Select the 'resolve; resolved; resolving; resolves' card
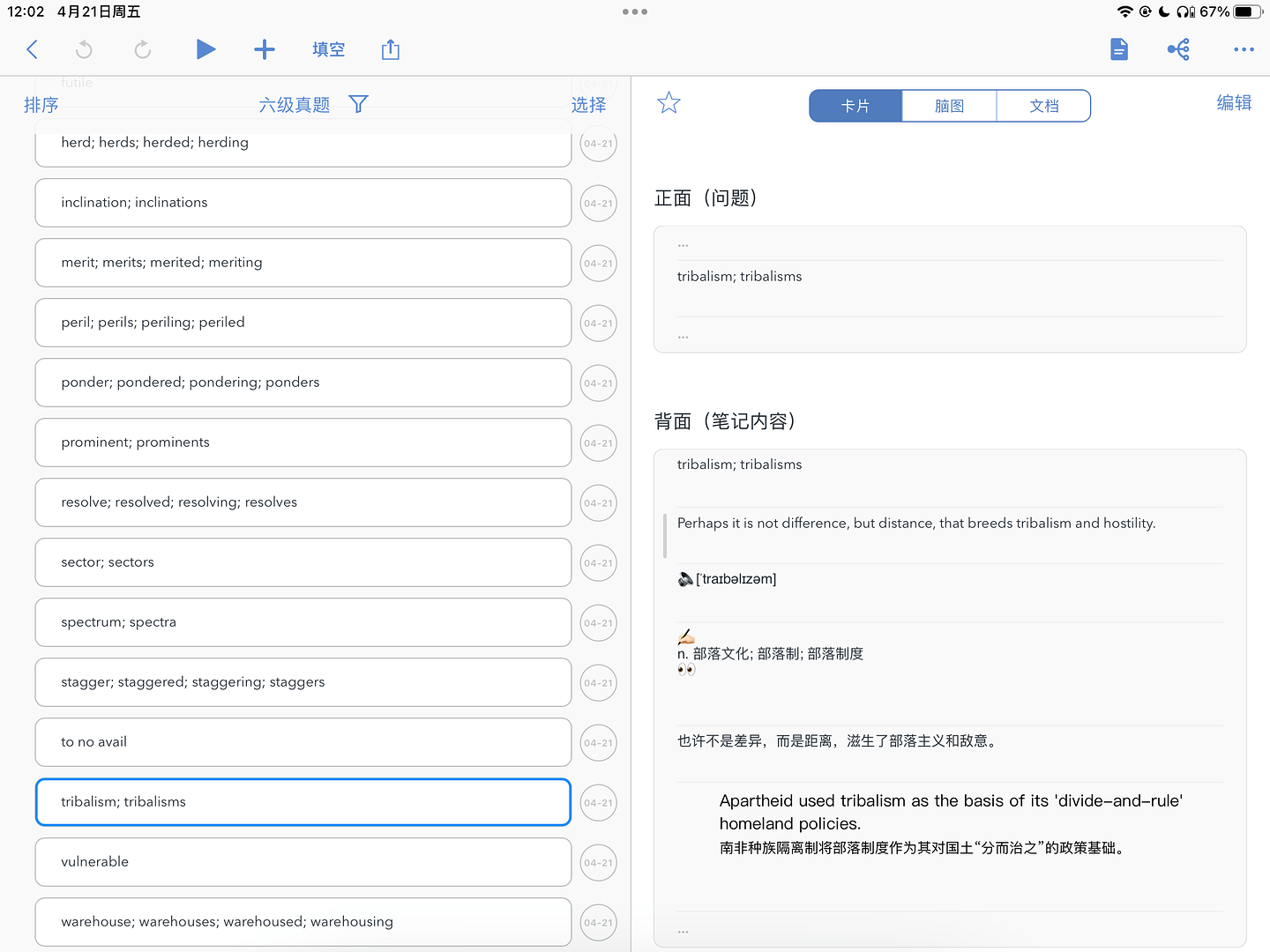The width and height of the screenshot is (1270, 952). click(303, 502)
